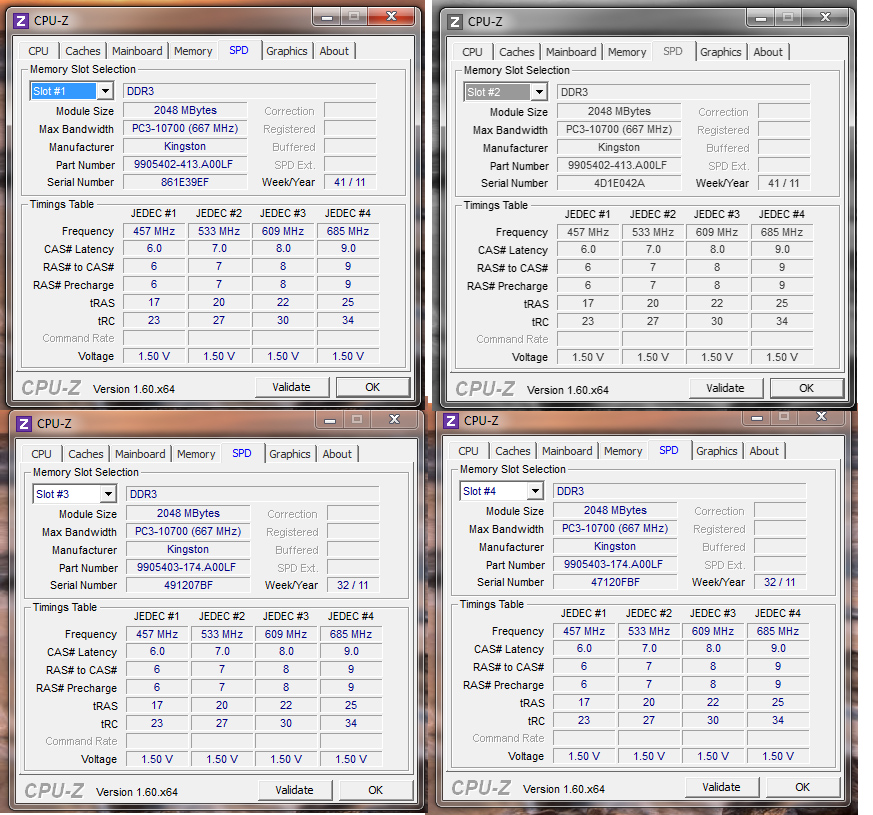Minimize the Slot #2 CPU-Z window

pyautogui.click(x=761, y=18)
